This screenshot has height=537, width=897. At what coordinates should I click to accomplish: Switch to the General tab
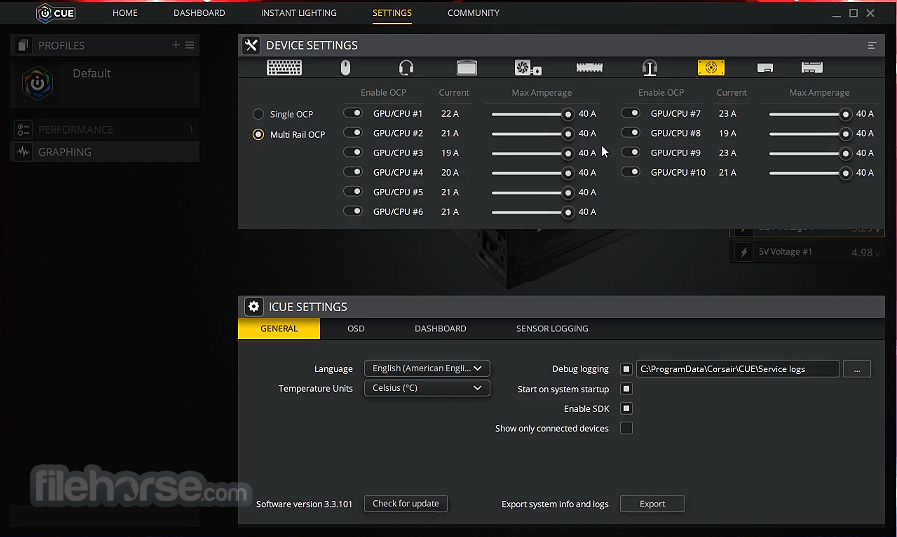coord(279,328)
